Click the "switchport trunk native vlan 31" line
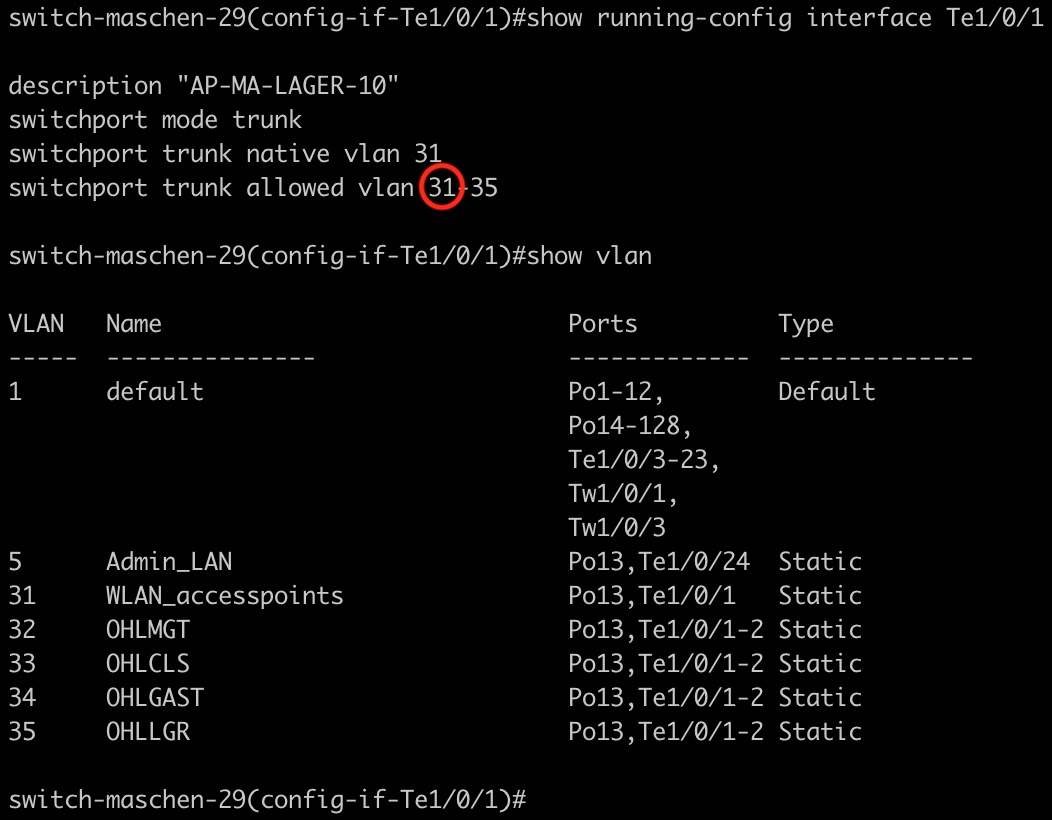Viewport: 1052px width, 820px height. point(224,154)
